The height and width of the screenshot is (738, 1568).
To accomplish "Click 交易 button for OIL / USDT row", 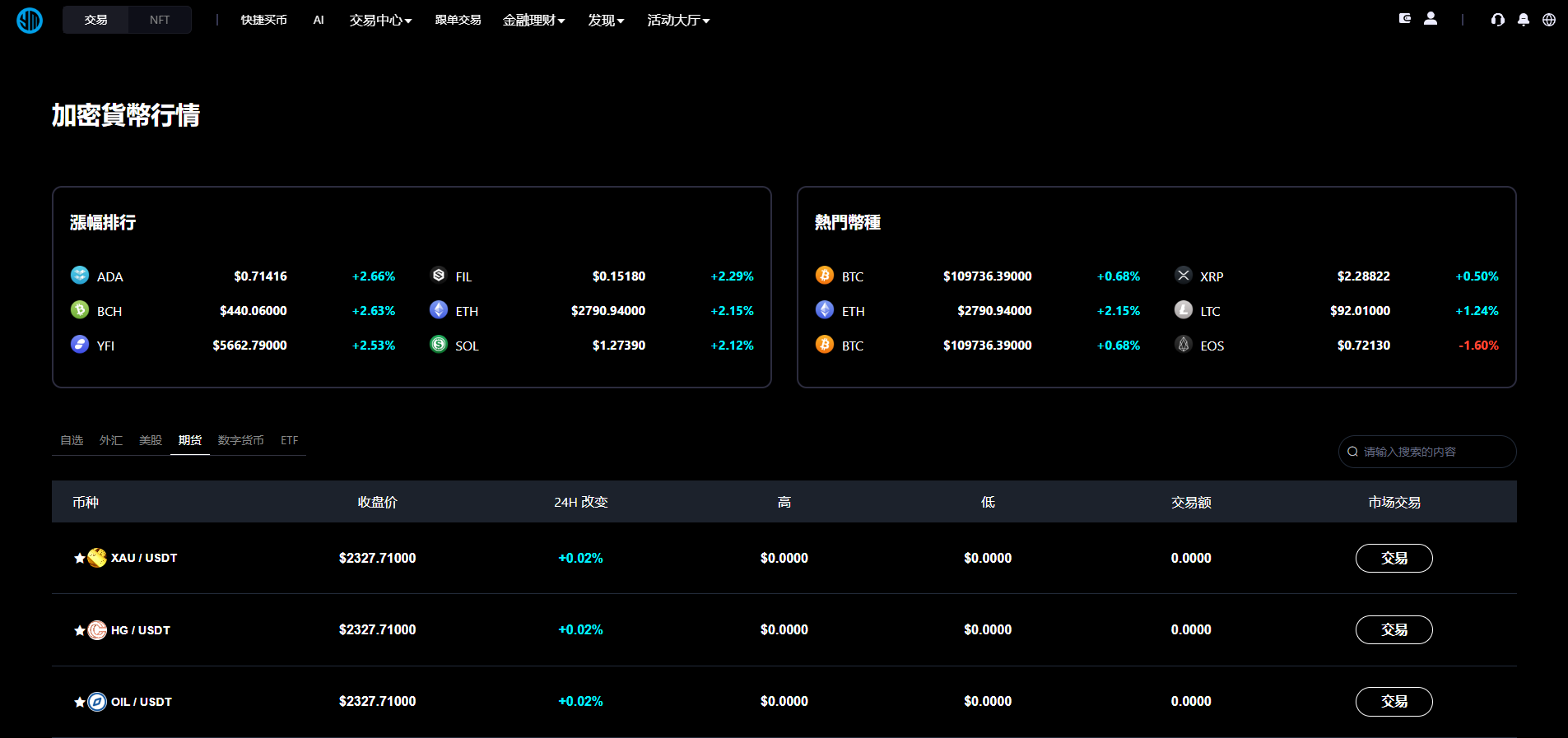I will [x=1394, y=701].
